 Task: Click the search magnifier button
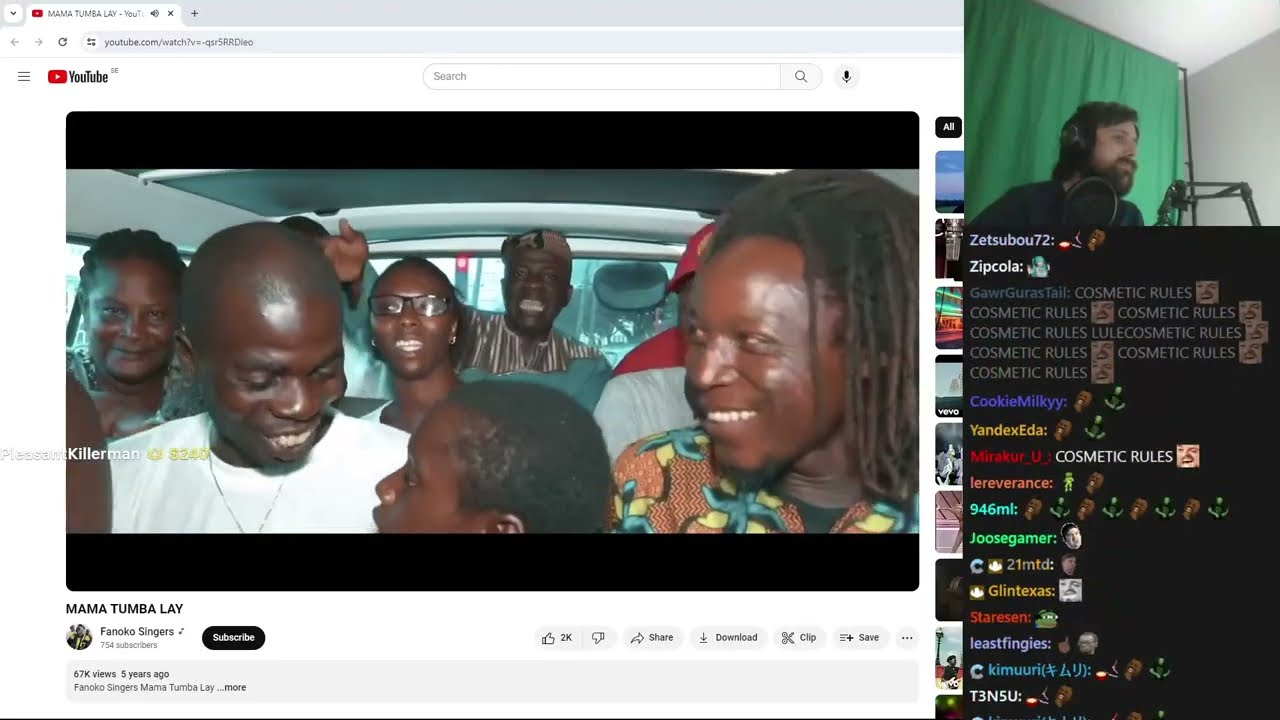click(x=801, y=77)
